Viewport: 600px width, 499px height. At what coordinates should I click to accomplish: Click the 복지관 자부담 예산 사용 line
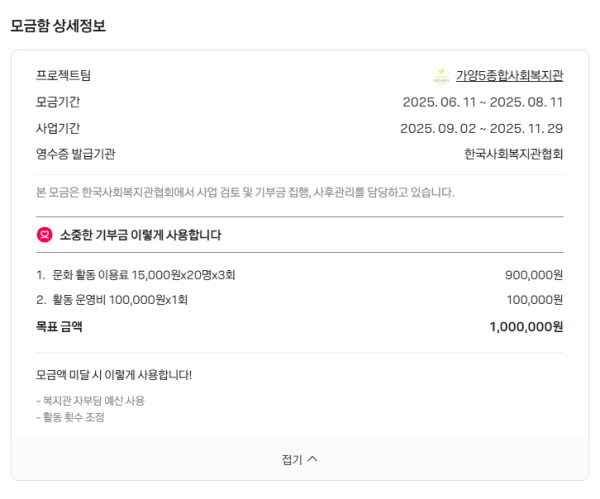pyautogui.click(x=90, y=401)
